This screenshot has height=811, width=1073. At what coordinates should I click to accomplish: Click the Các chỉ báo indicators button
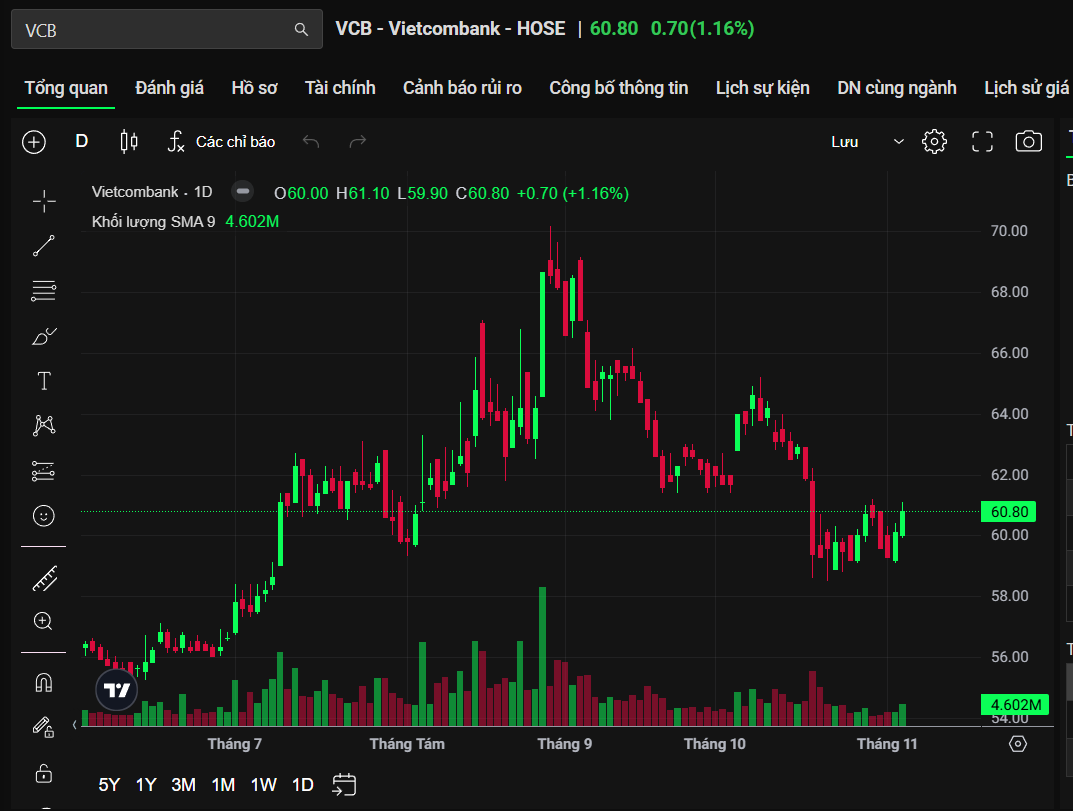221,142
